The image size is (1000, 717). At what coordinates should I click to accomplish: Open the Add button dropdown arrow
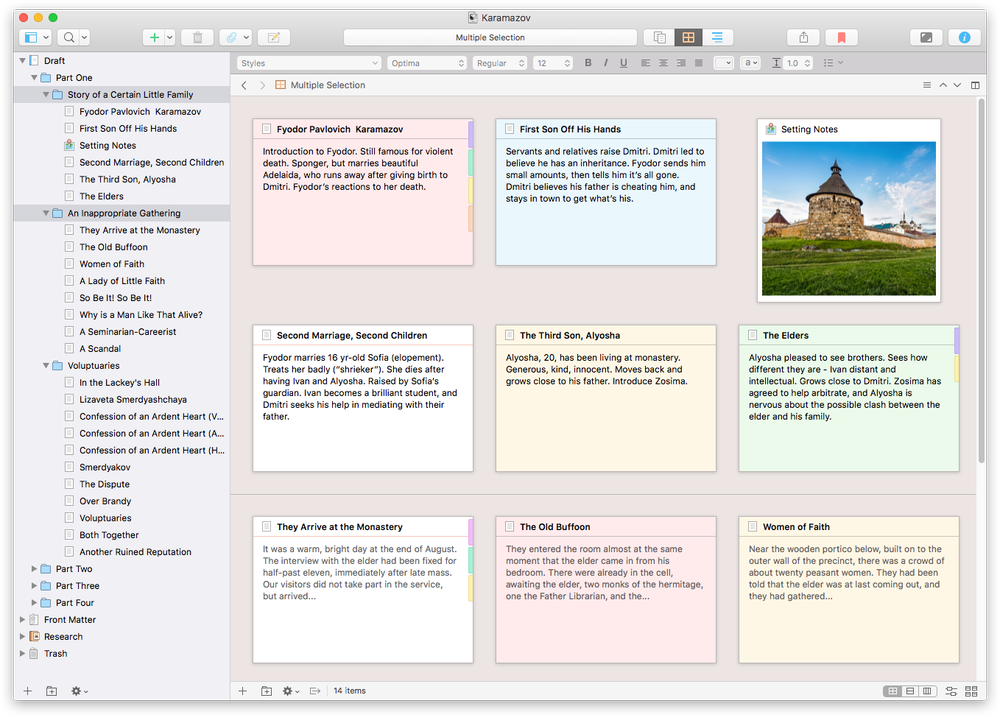point(170,38)
